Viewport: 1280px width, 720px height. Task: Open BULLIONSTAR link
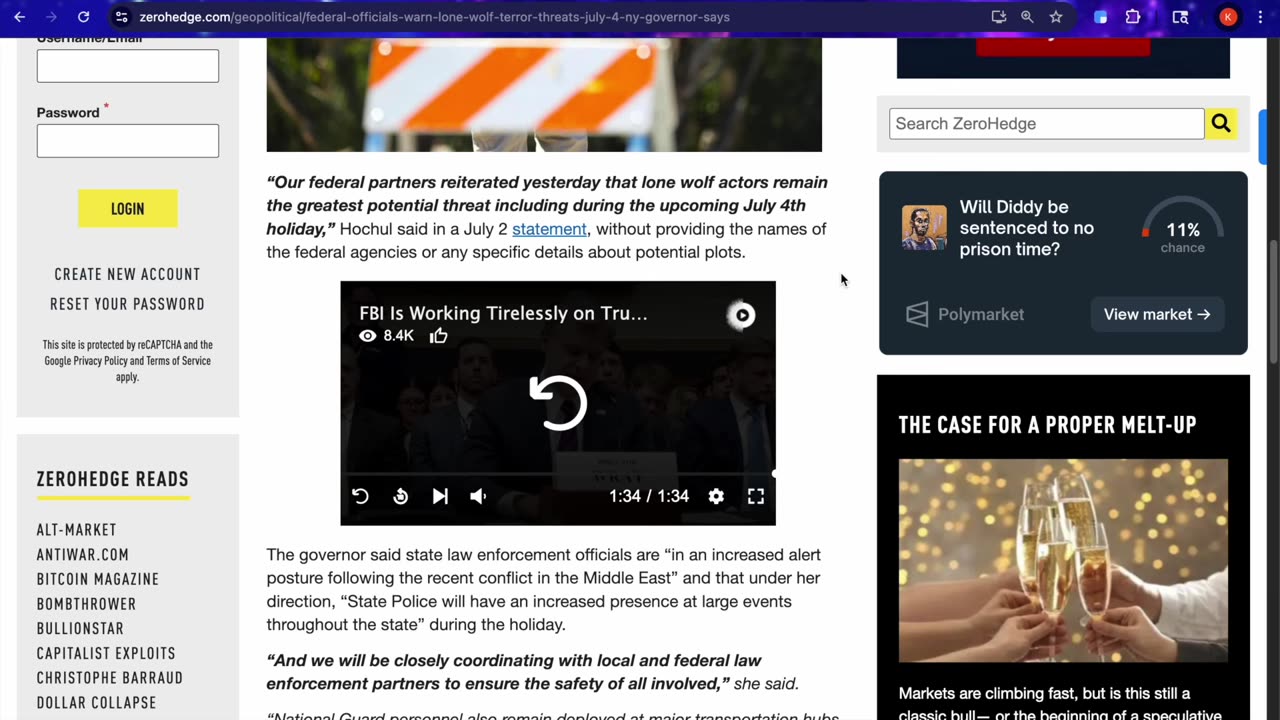point(80,629)
